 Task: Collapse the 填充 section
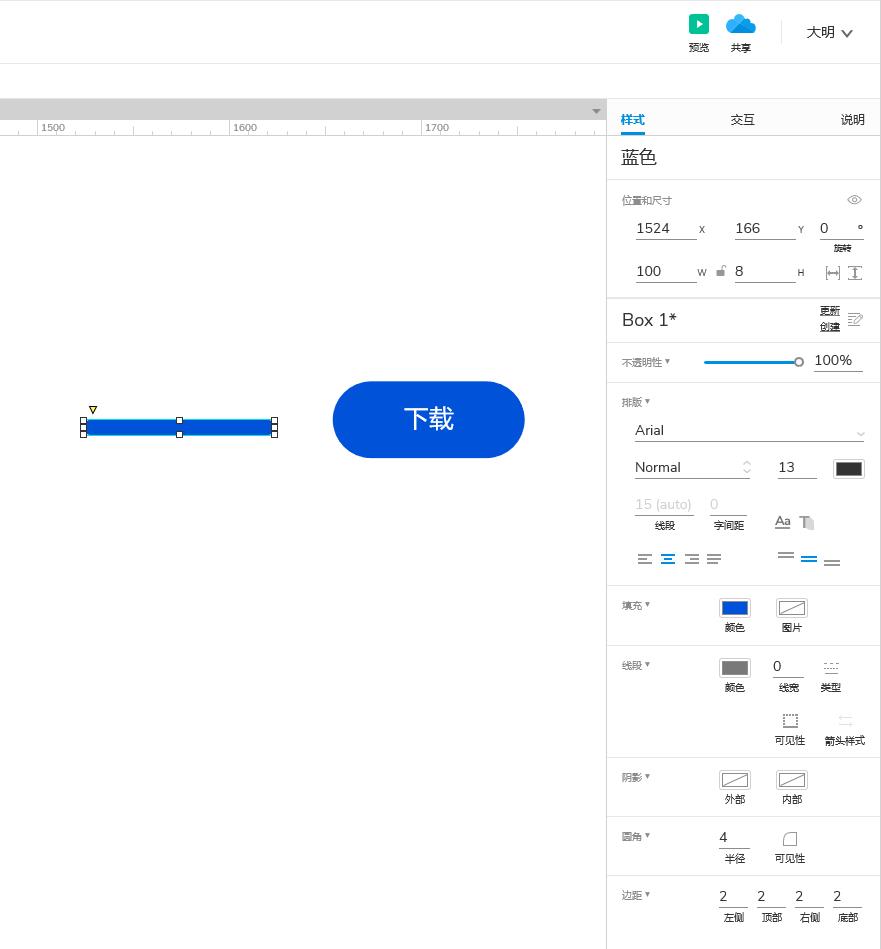635,605
